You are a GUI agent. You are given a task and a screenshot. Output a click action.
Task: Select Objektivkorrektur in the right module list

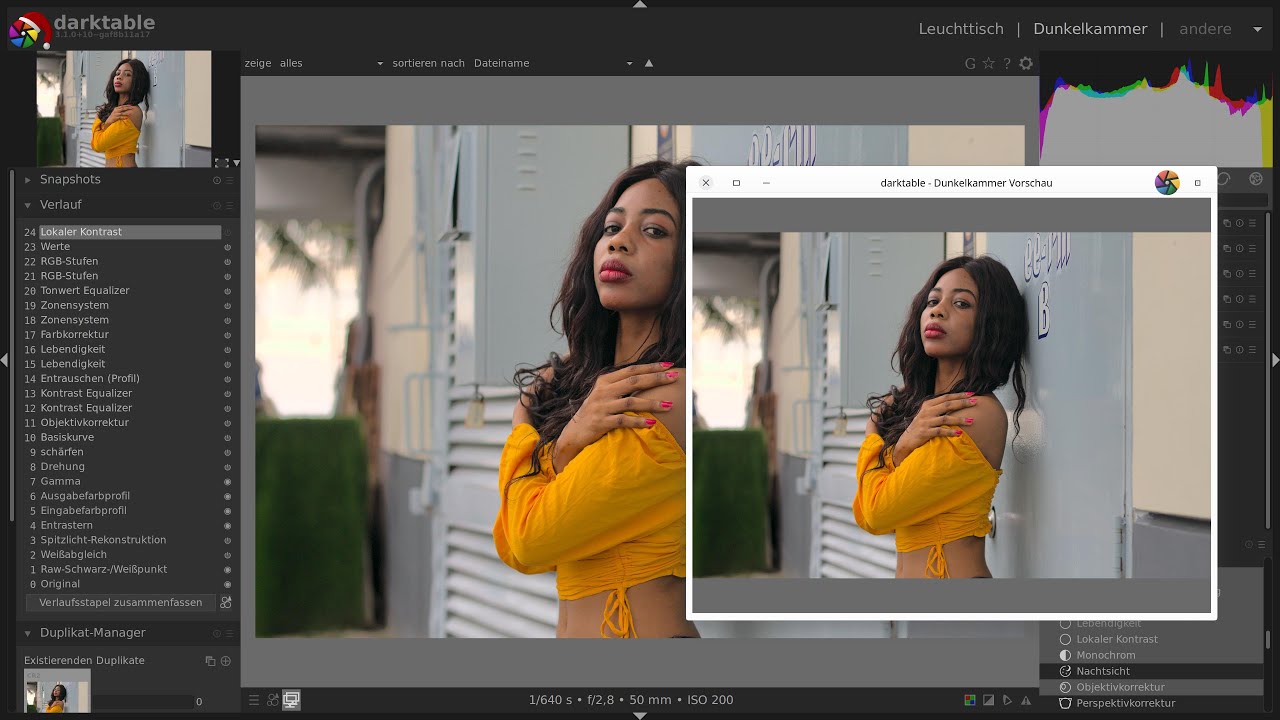click(x=1152, y=687)
